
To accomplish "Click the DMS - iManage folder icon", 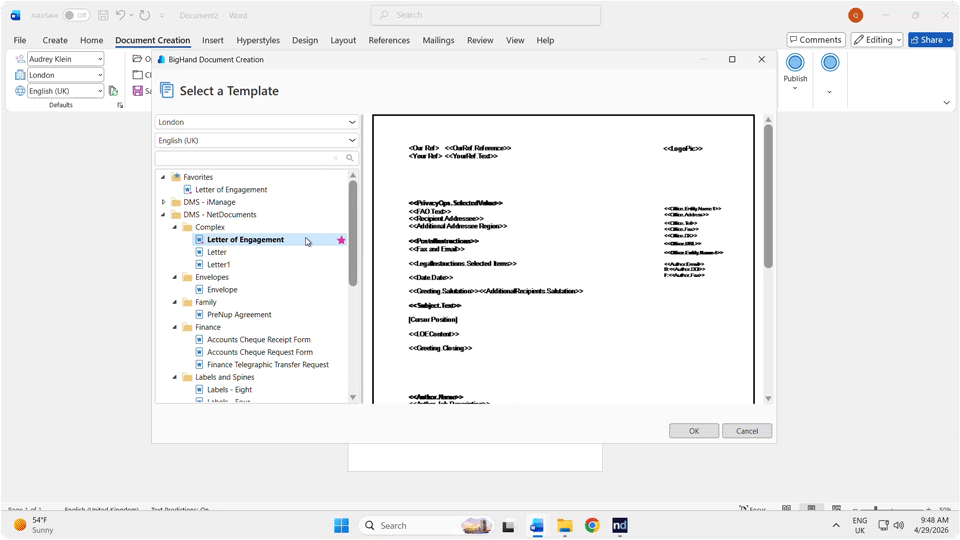I will click(x=176, y=202).
